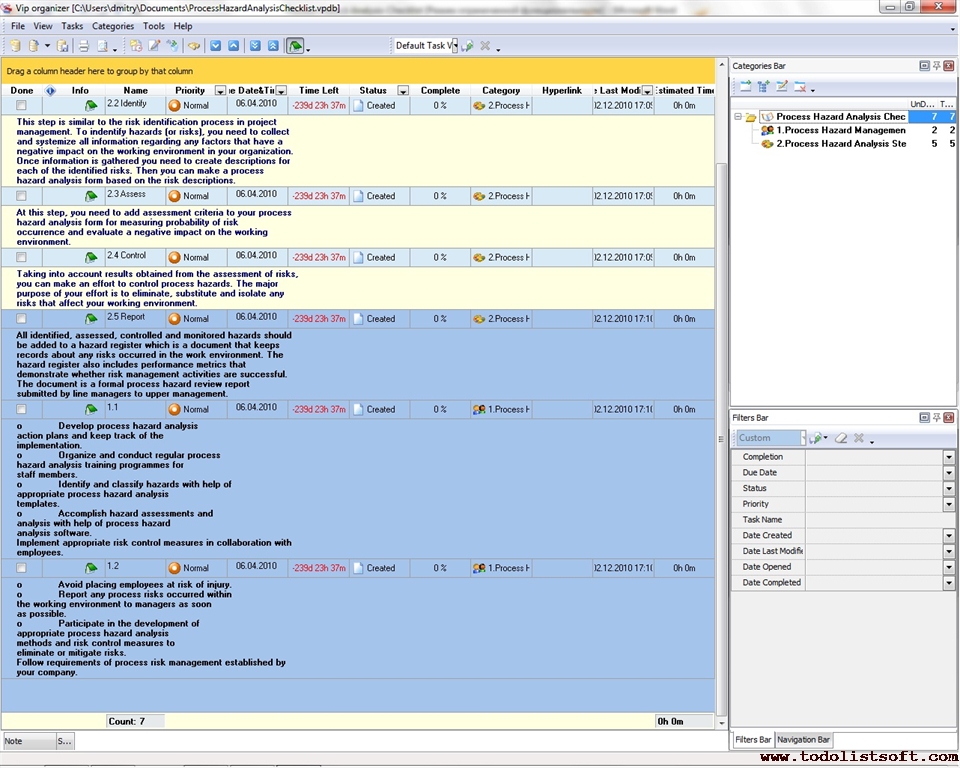Screen dimensions: 960x768
Task: Mark task 2.5 Report as done
Action: [x=21, y=319]
